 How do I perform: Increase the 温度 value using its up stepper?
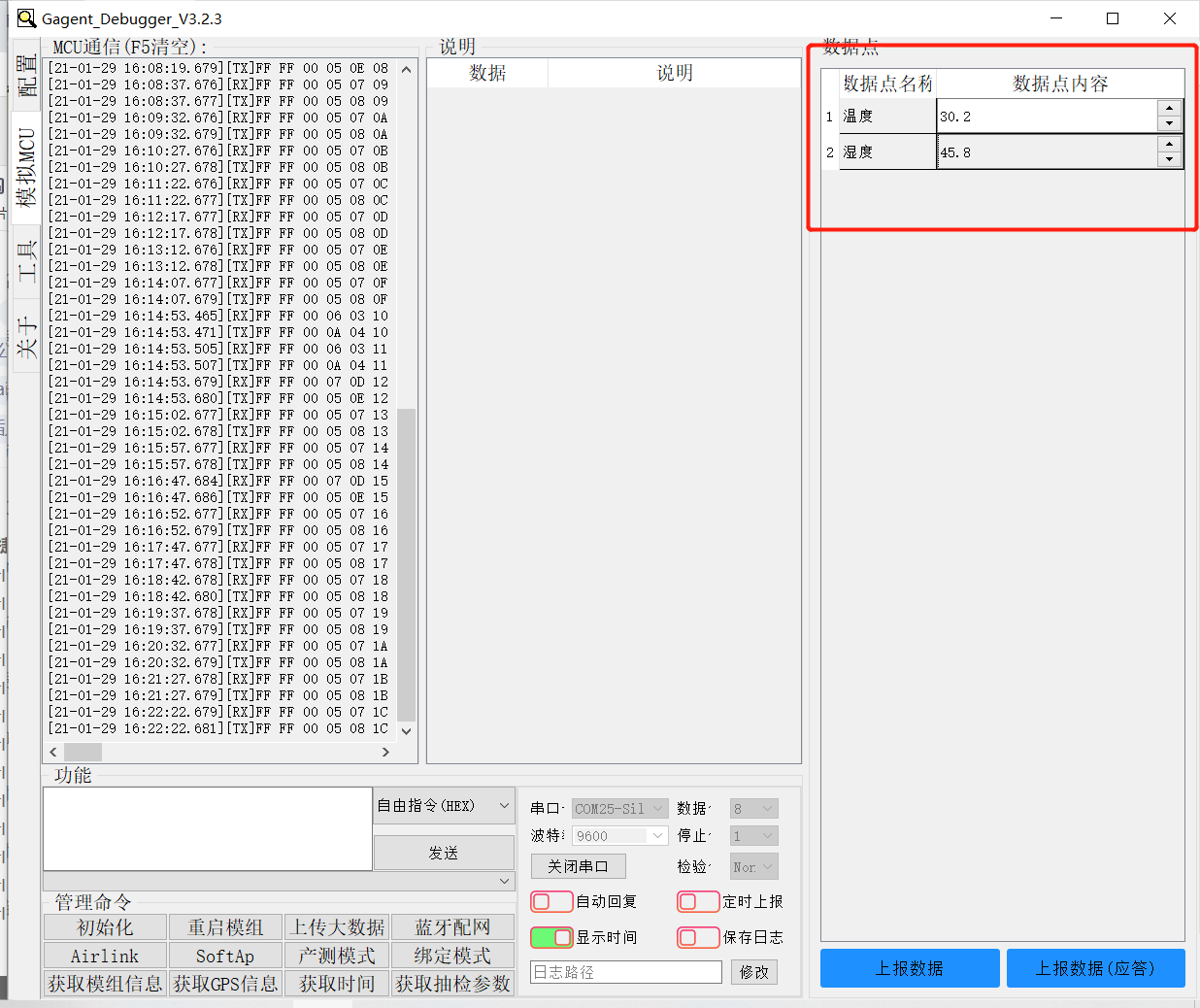1172,109
